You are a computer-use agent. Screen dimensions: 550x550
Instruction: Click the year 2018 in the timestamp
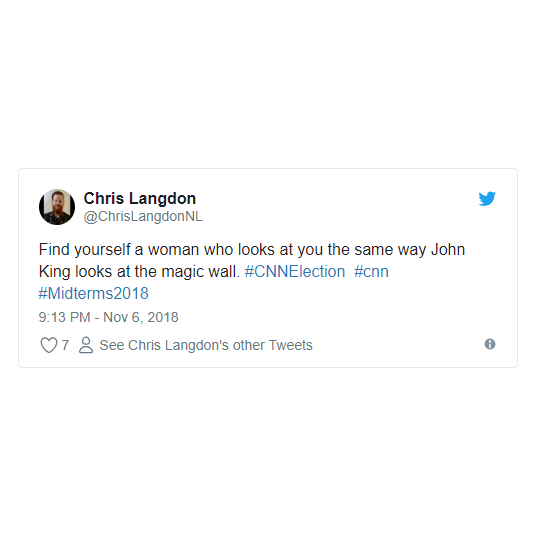[163, 317]
